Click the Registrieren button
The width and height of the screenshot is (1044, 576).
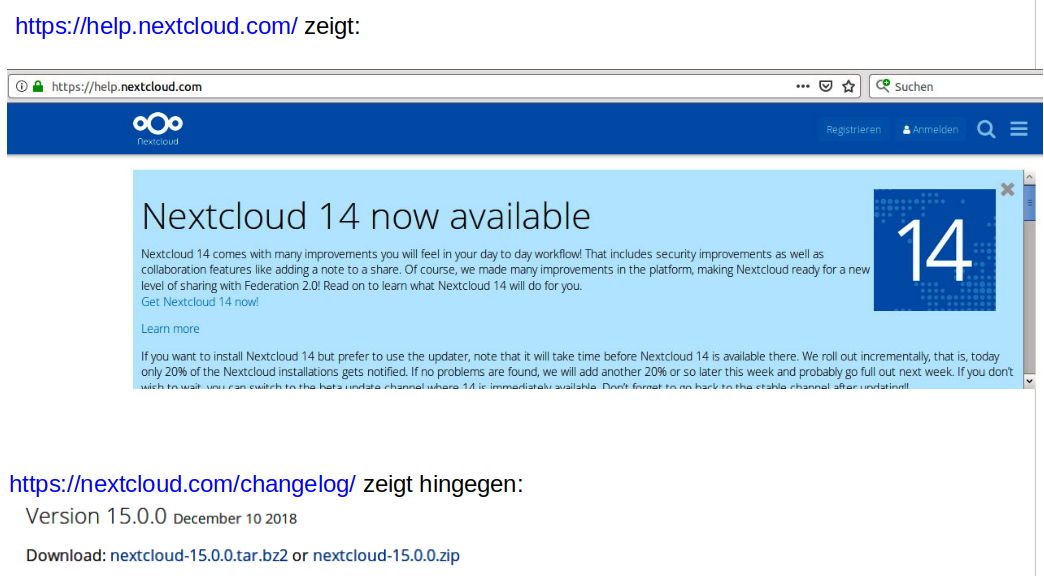point(854,130)
